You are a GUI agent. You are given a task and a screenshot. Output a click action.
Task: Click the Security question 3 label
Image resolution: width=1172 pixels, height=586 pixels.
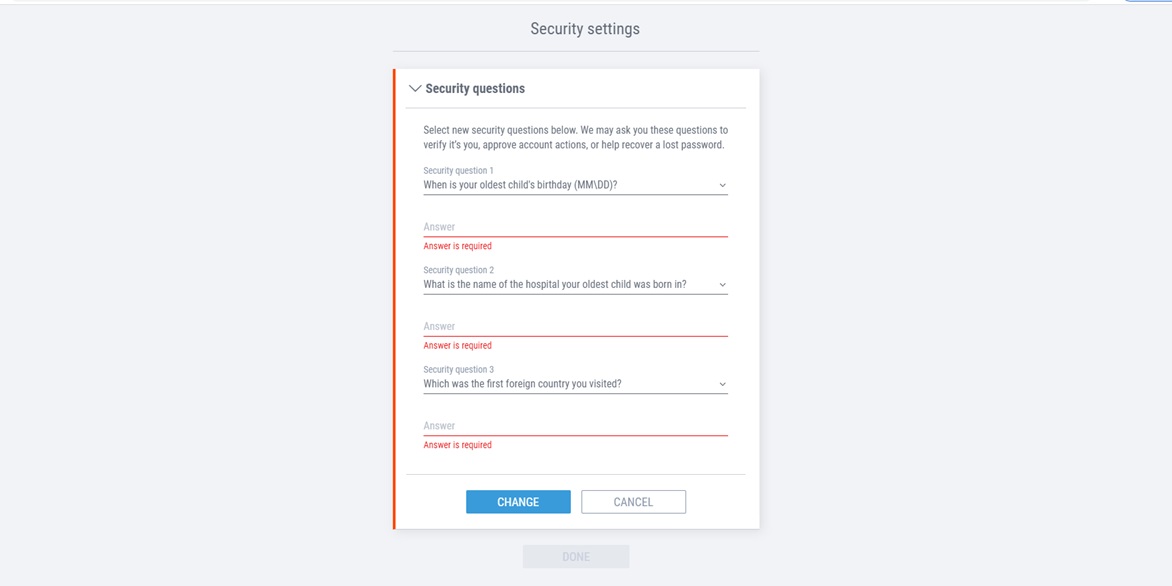pos(458,369)
